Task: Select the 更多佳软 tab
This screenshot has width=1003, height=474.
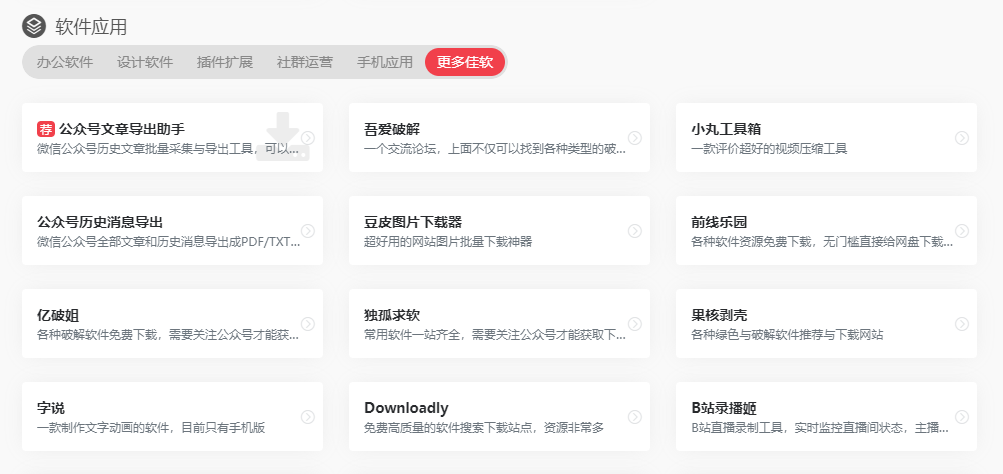Action: (x=465, y=62)
